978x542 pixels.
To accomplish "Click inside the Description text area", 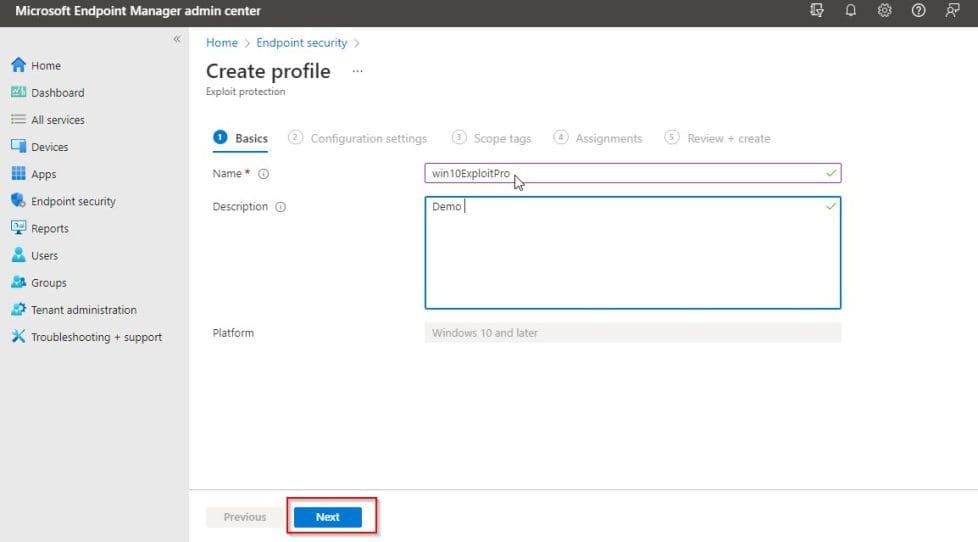I will [x=632, y=253].
